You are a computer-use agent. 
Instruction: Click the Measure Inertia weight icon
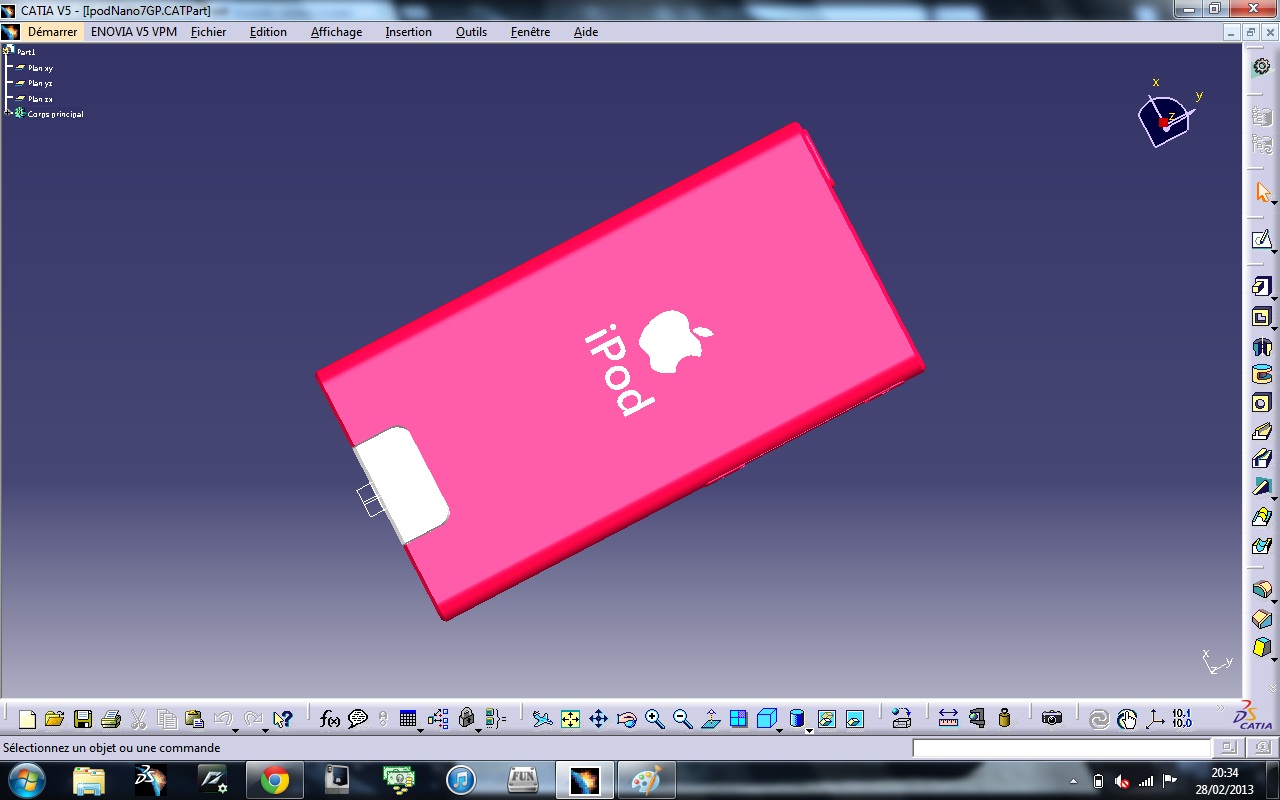tap(1005, 719)
